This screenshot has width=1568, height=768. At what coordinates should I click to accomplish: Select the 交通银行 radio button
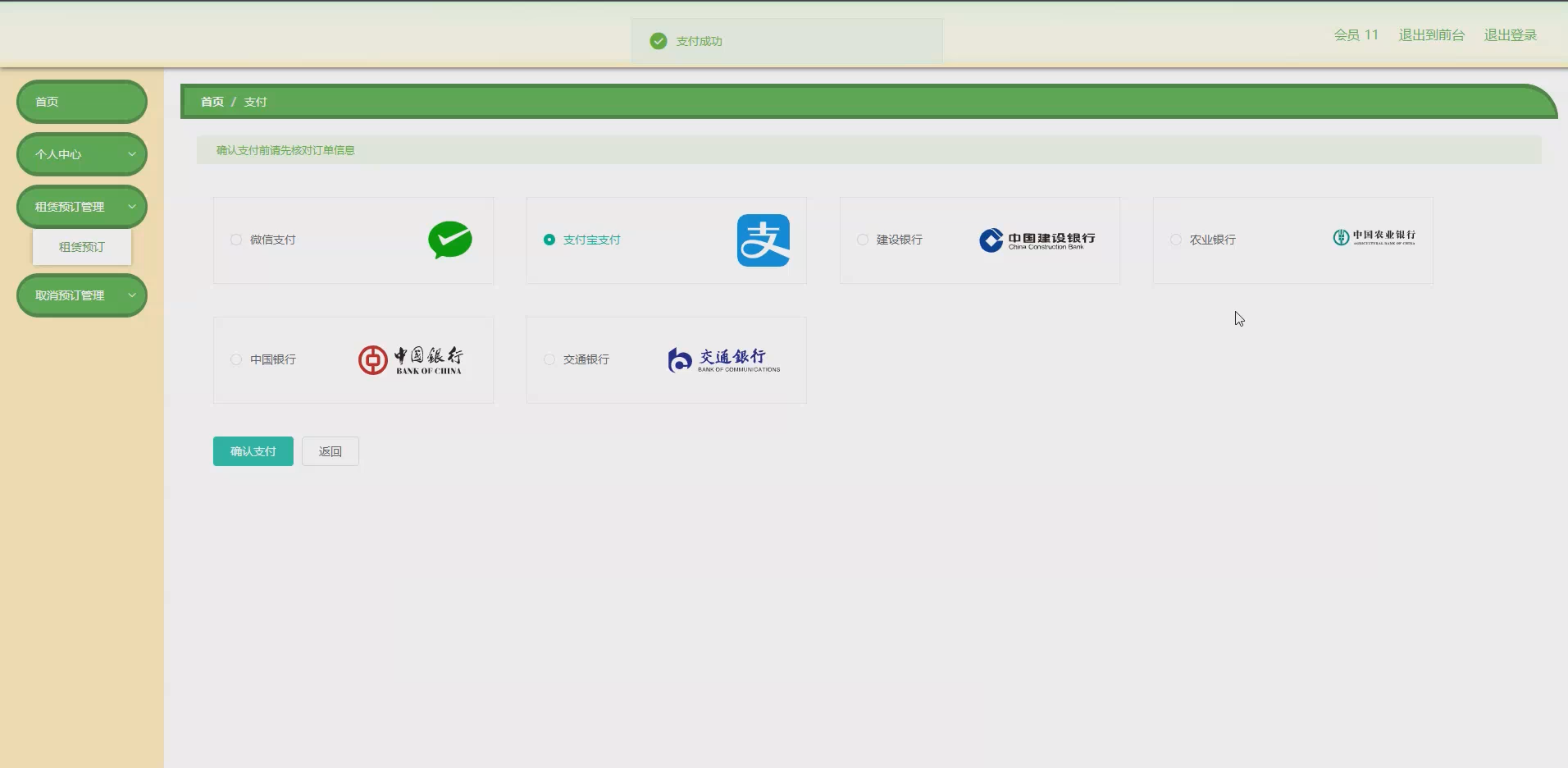[x=549, y=359]
